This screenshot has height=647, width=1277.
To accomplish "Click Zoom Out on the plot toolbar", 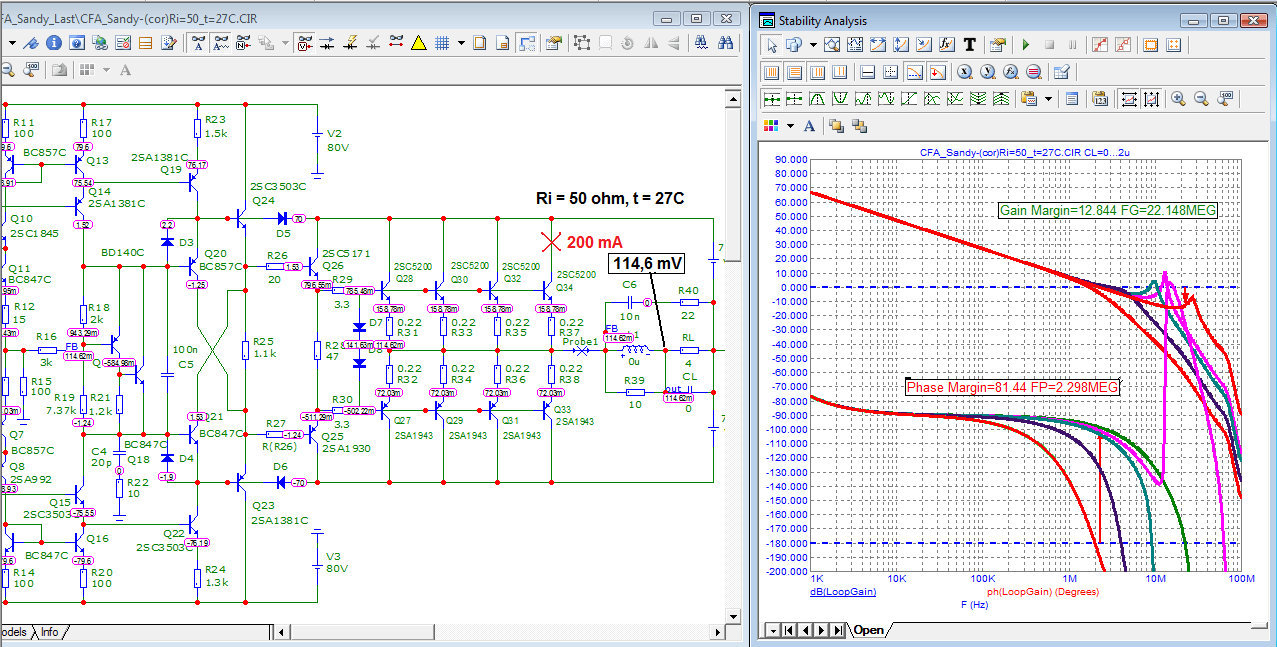I will [1202, 99].
